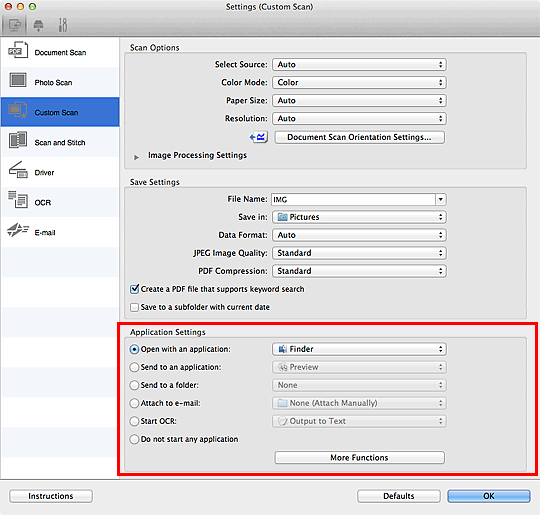This screenshot has height=515, width=540.
Task: Select Do not start any application
Action: [x=134, y=439]
